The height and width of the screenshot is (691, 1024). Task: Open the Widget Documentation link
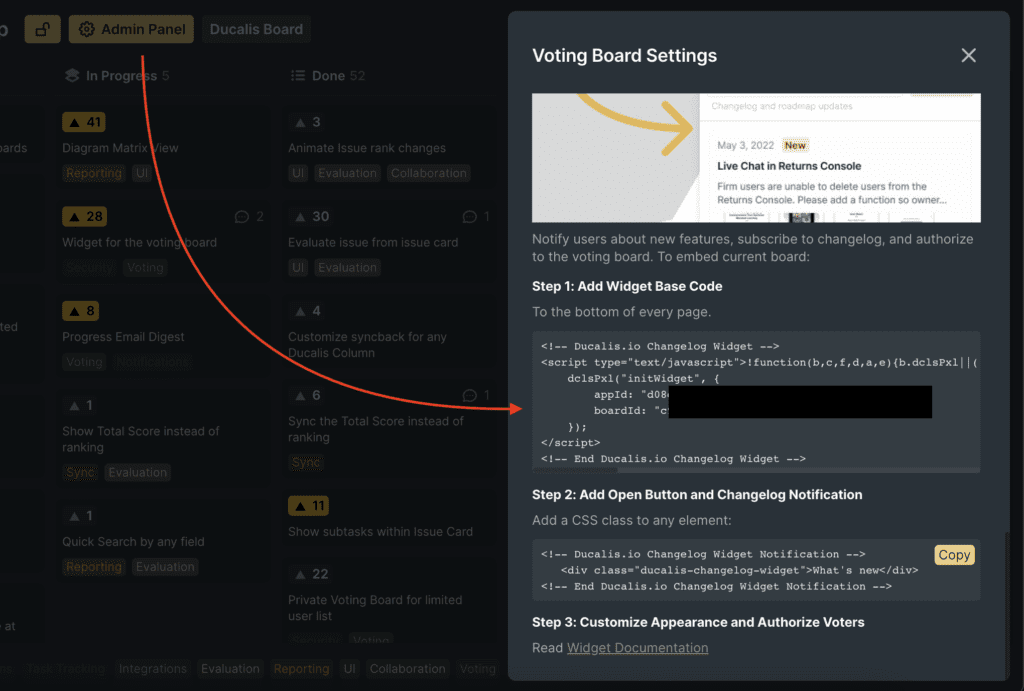[637, 648]
